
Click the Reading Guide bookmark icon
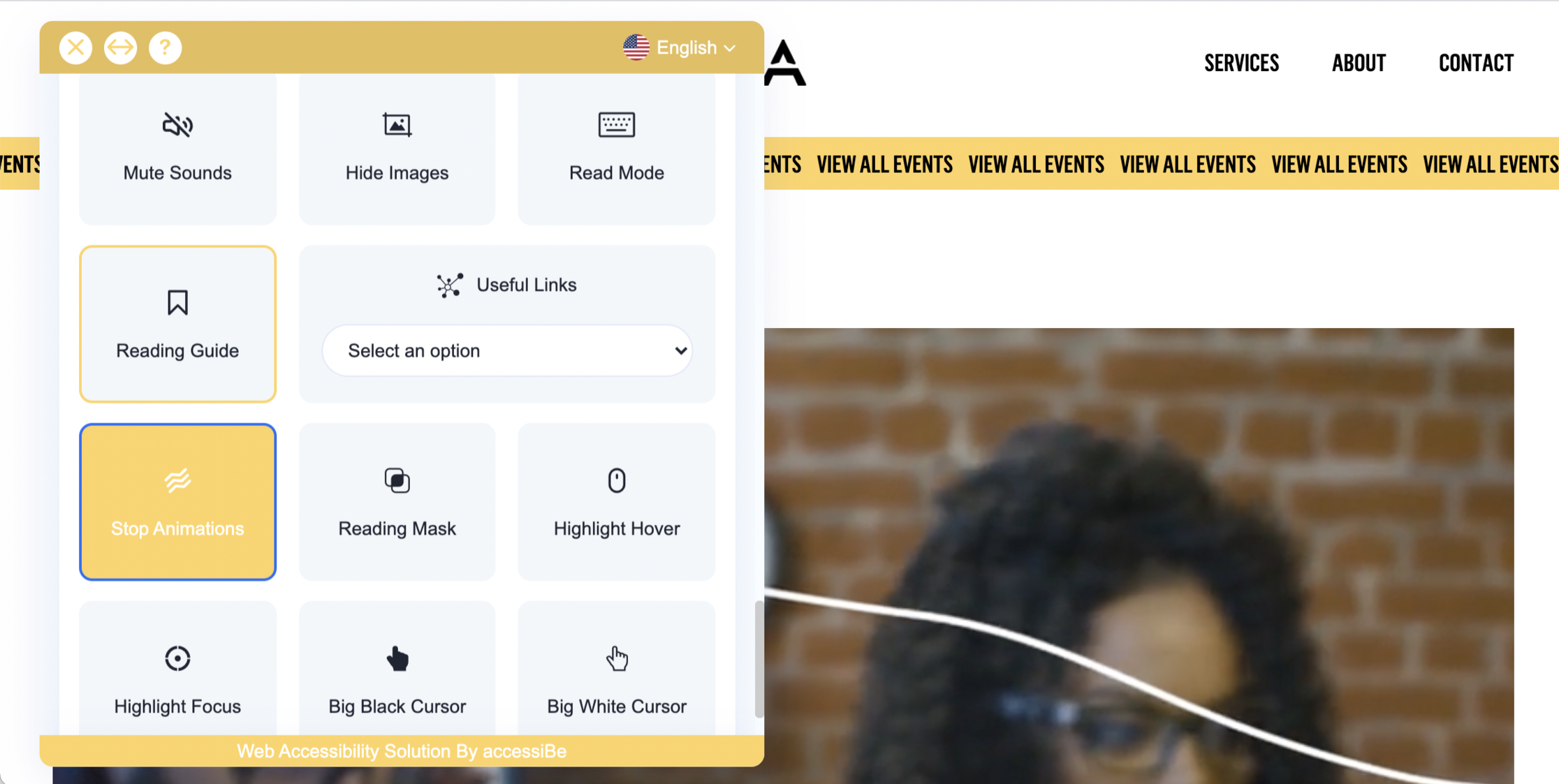(x=177, y=303)
